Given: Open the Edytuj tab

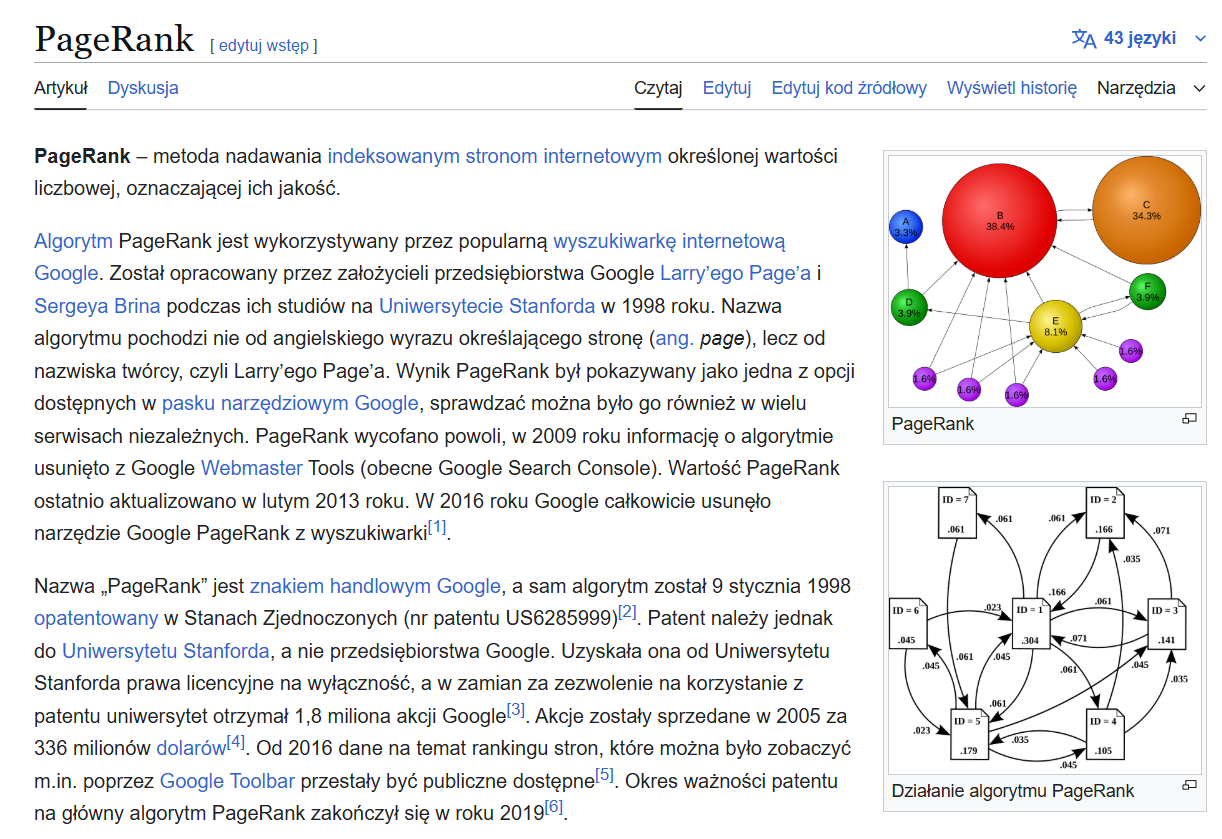Looking at the screenshot, I should [x=727, y=88].
